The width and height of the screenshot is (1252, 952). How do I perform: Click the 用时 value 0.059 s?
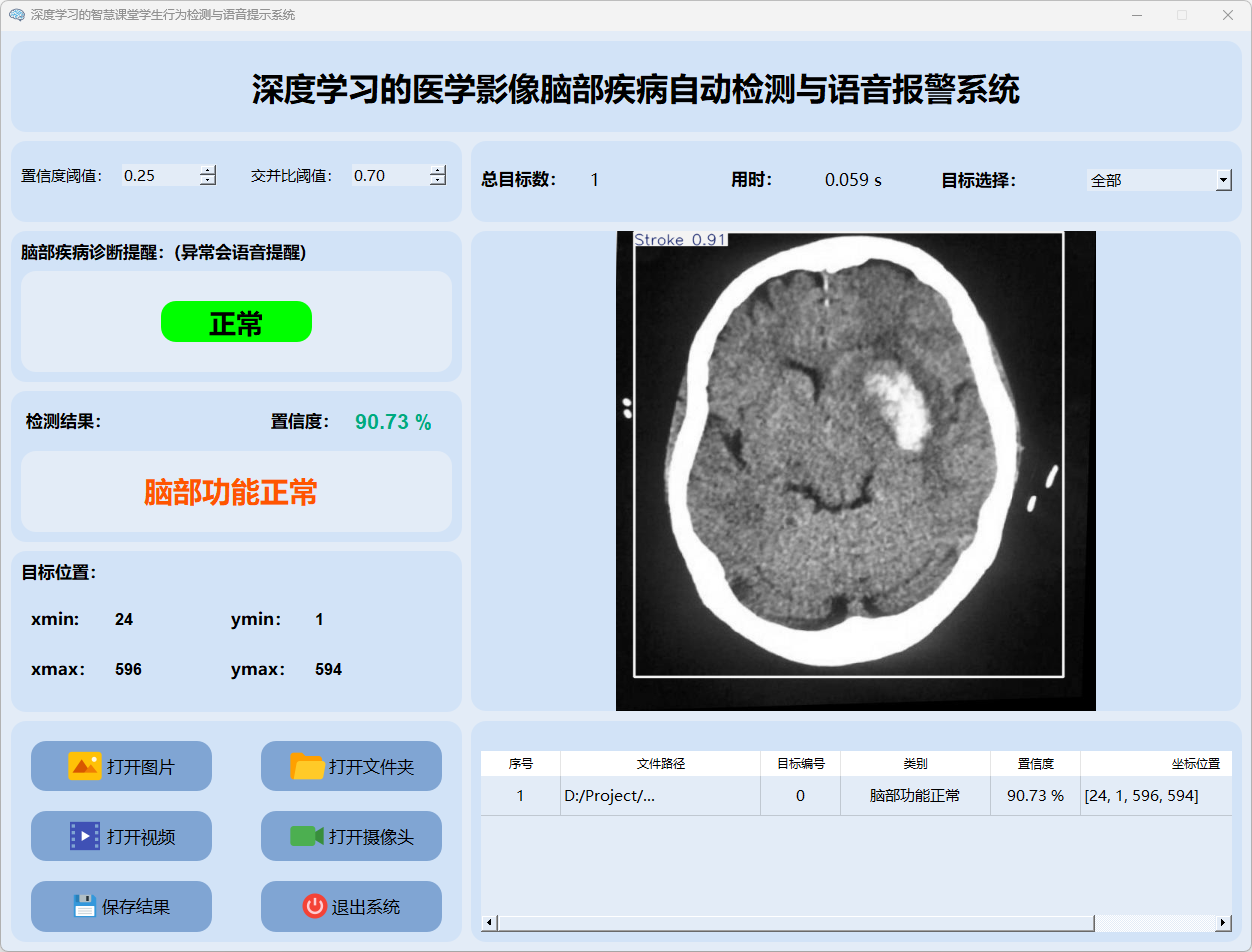[853, 180]
